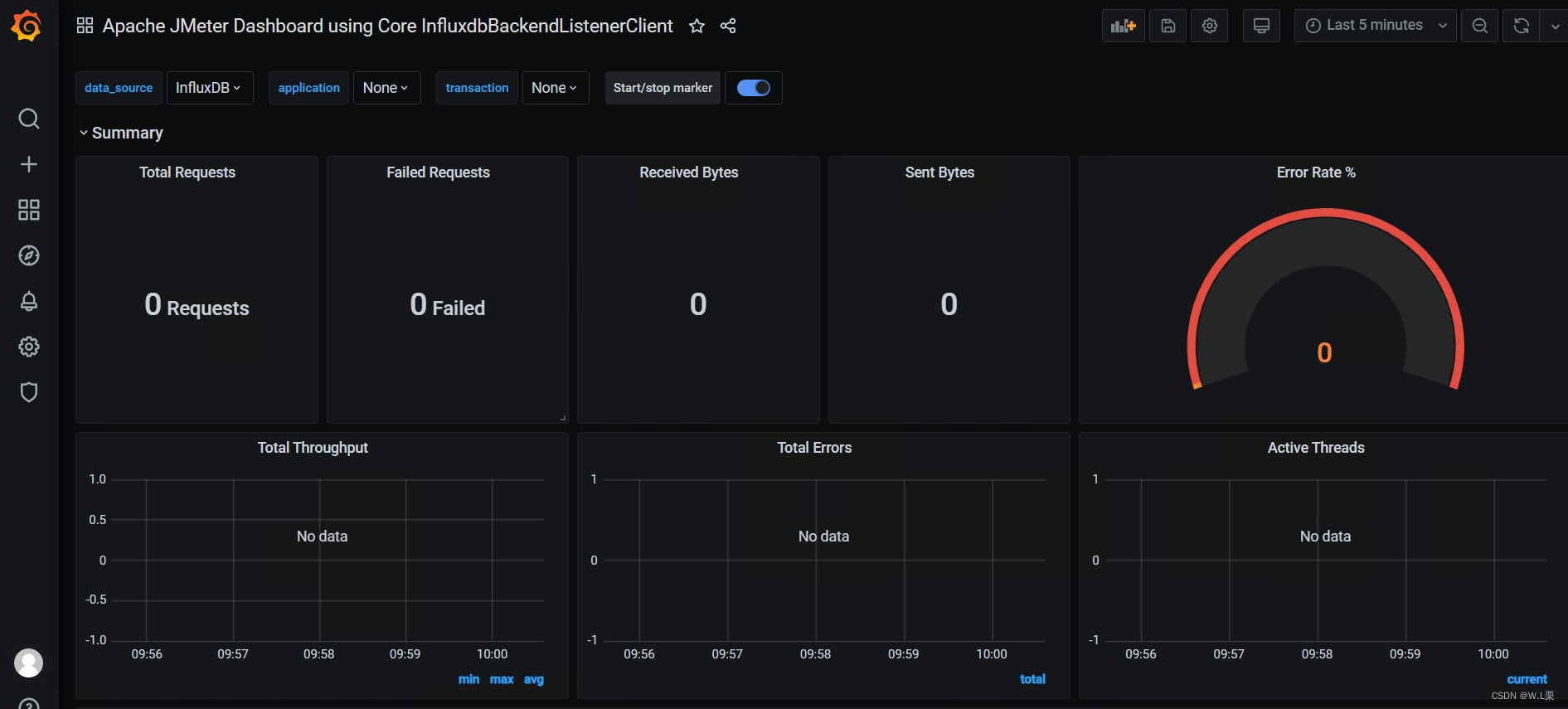Open the Alerting bell icon
Screen dimensions: 1568x709
click(29, 301)
